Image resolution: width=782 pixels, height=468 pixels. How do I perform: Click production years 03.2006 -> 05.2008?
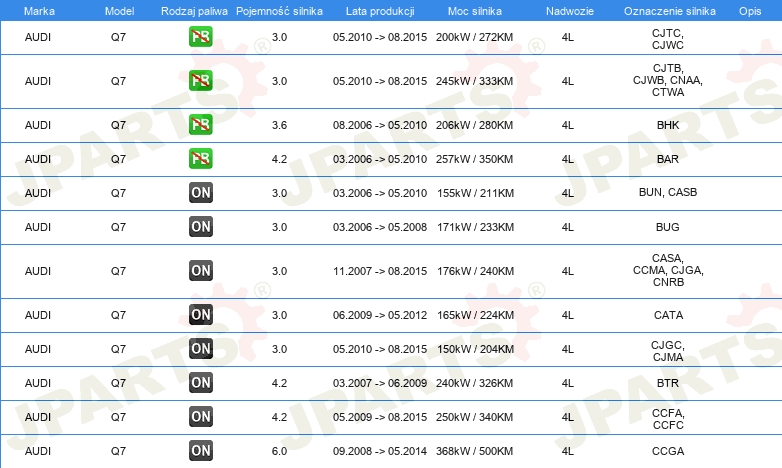(380, 227)
